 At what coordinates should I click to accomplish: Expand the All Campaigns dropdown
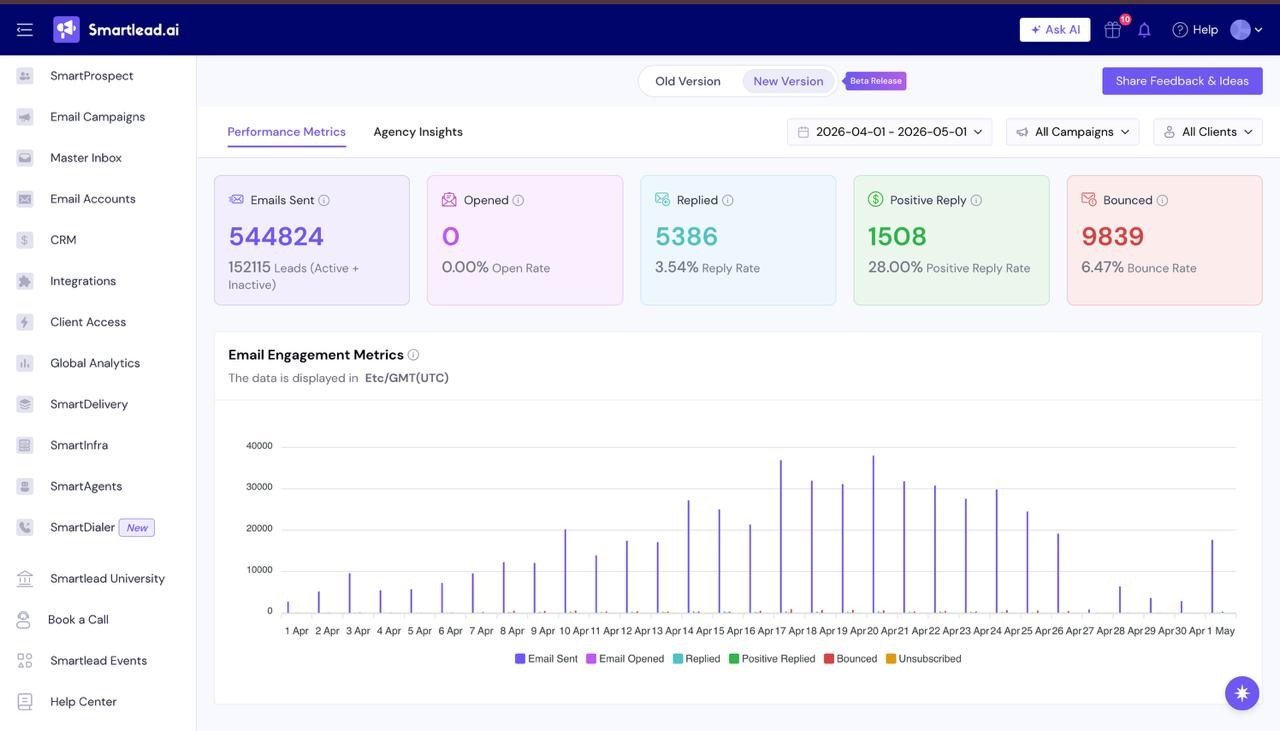[1074, 132]
